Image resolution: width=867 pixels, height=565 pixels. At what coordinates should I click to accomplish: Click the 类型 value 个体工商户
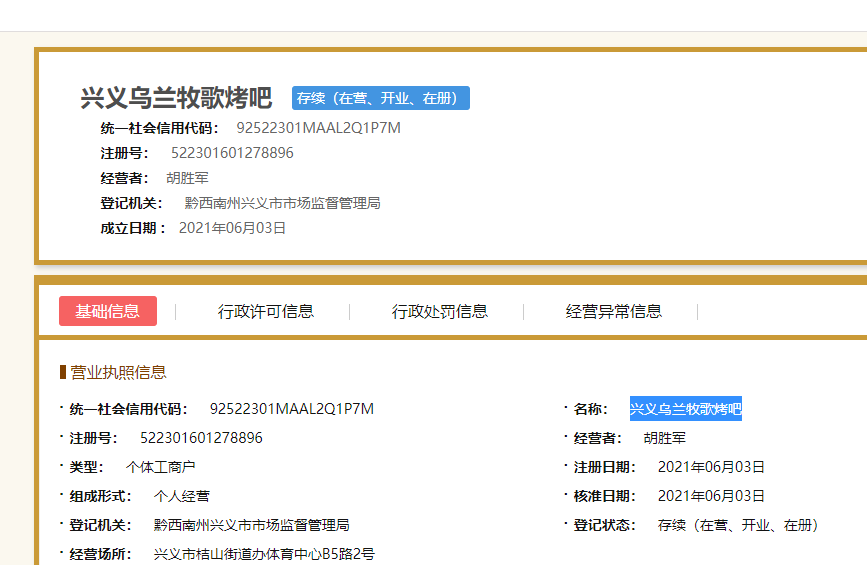click(160, 467)
